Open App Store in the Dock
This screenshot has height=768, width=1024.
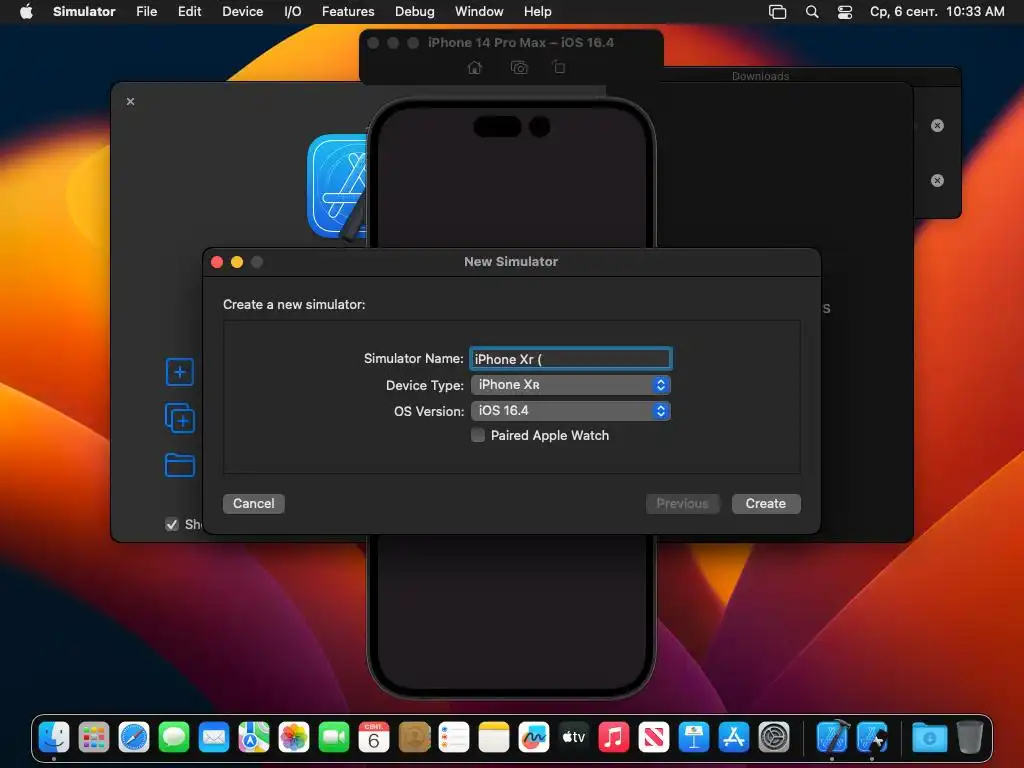coord(734,737)
